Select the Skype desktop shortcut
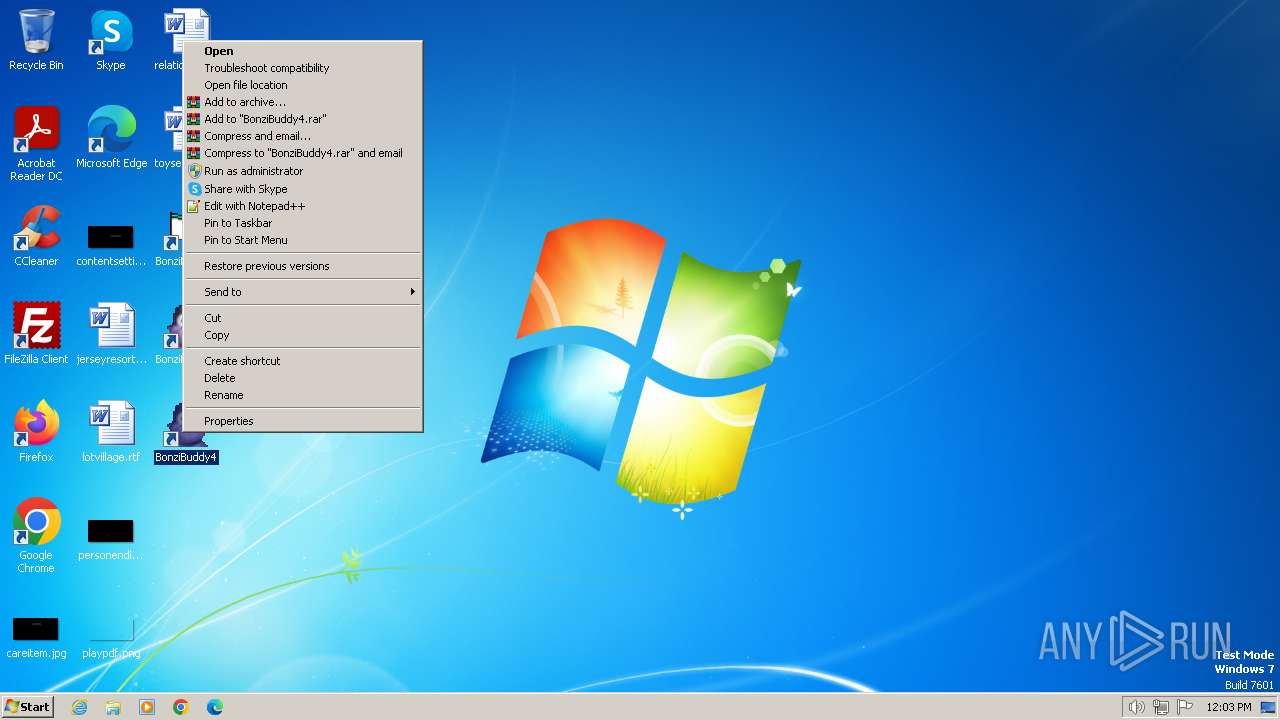The height and width of the screenshot is (720, 1280). click(x=111, y=40)
